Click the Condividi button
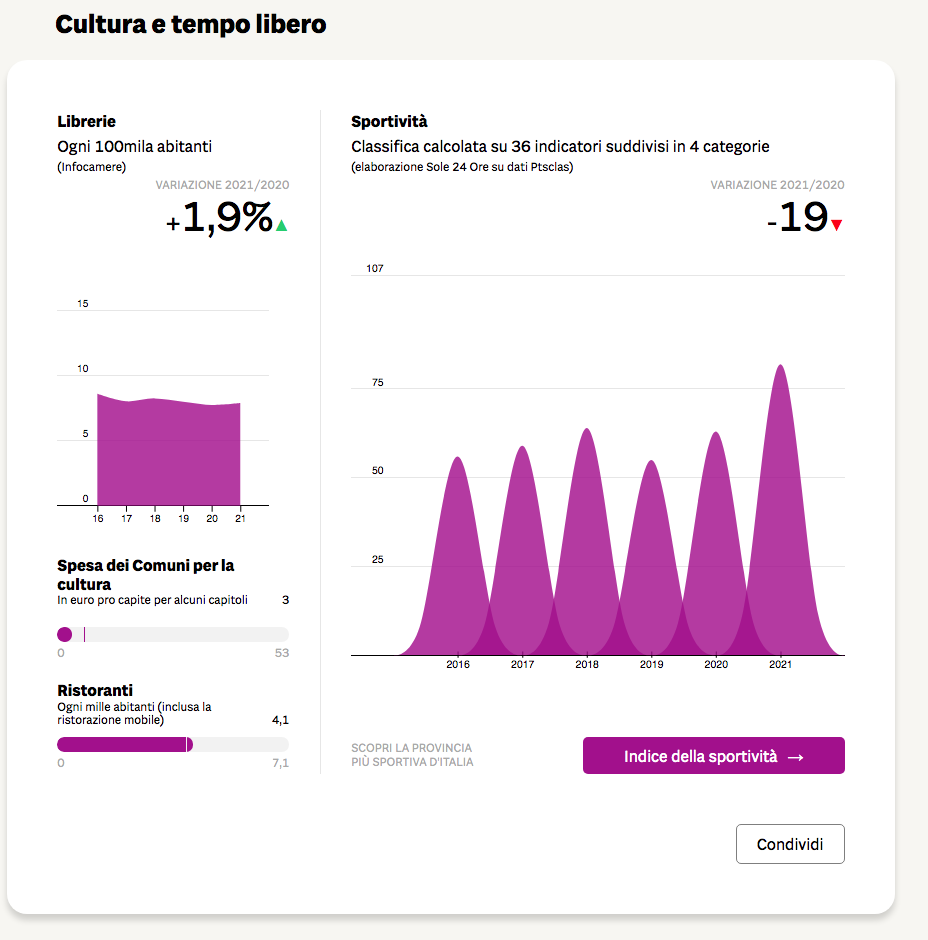The height and width of the screenshot is (940, 928). tap(790, 844)
